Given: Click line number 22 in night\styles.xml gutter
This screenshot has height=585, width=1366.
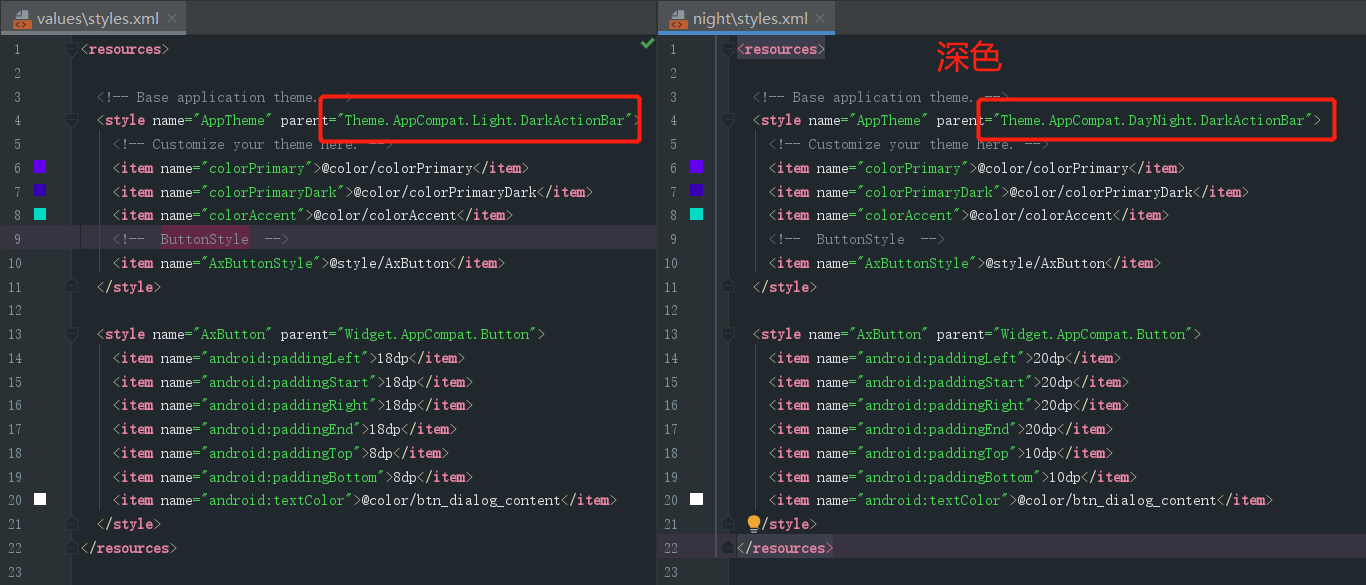Looking at the screenshot, I should [x=671, y=548].
